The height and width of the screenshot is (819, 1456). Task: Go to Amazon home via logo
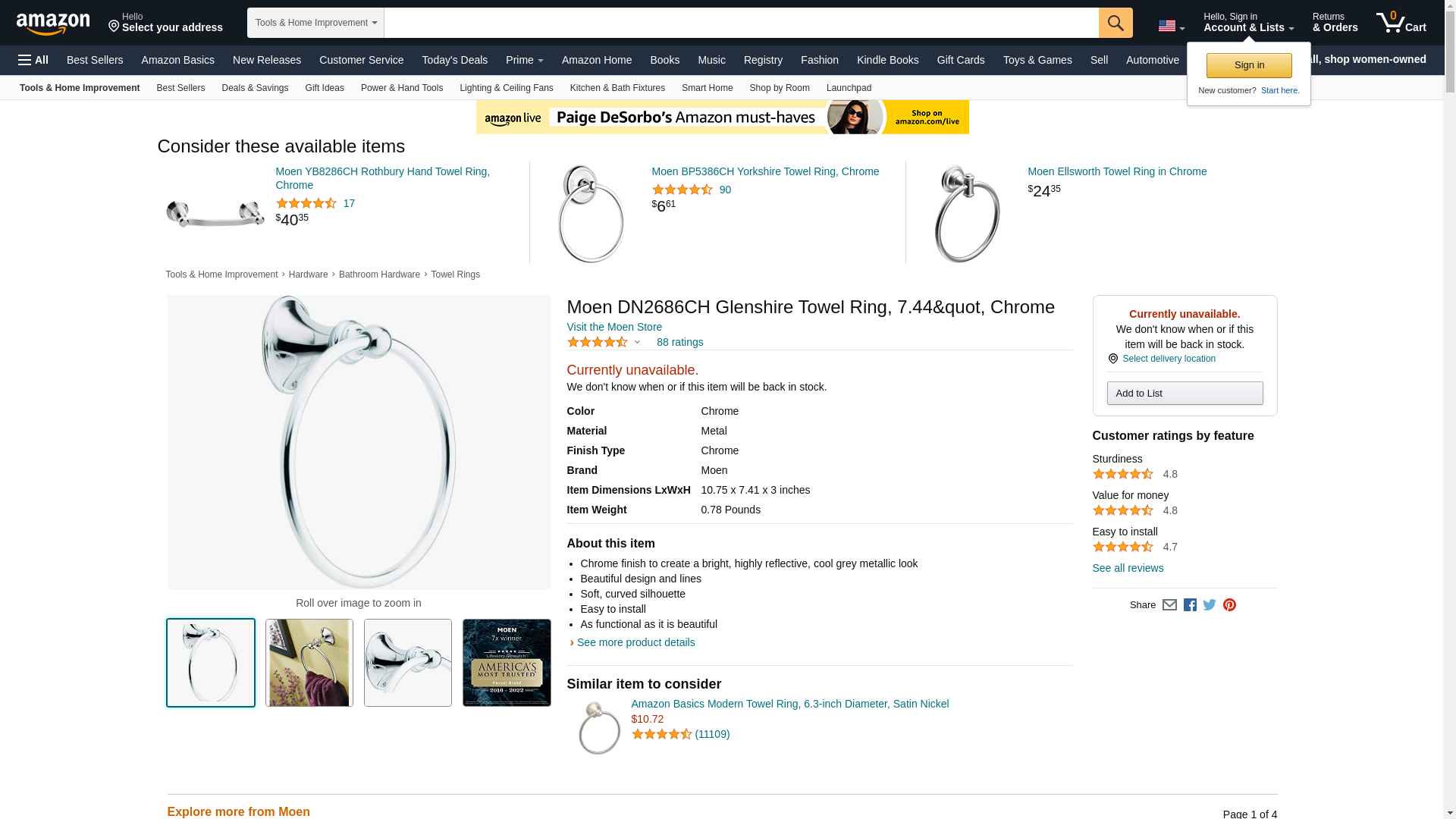click(x=53, y=24)
